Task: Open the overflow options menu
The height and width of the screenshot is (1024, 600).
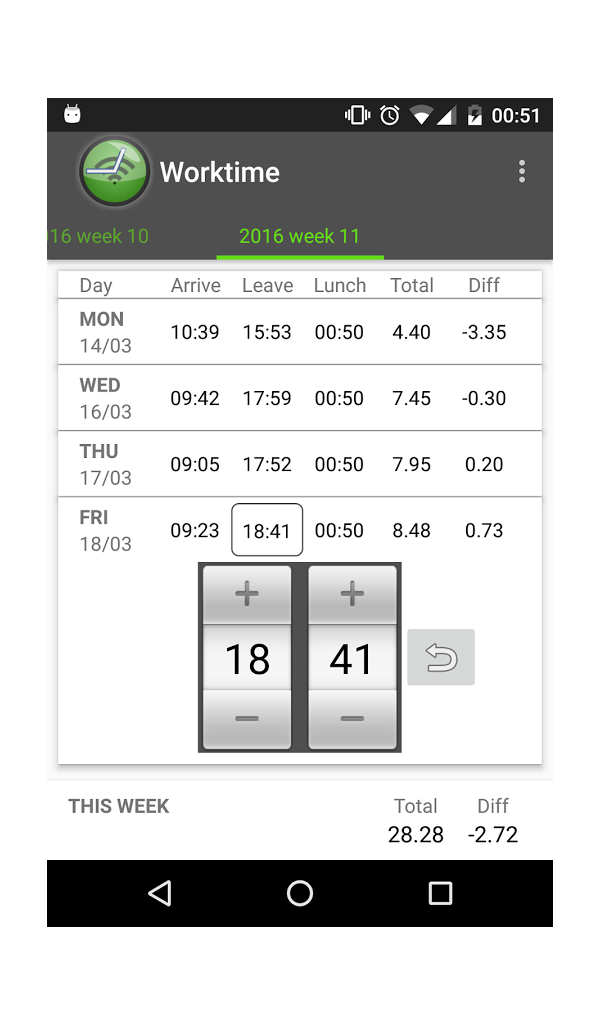Action: [x=522, y=170]
